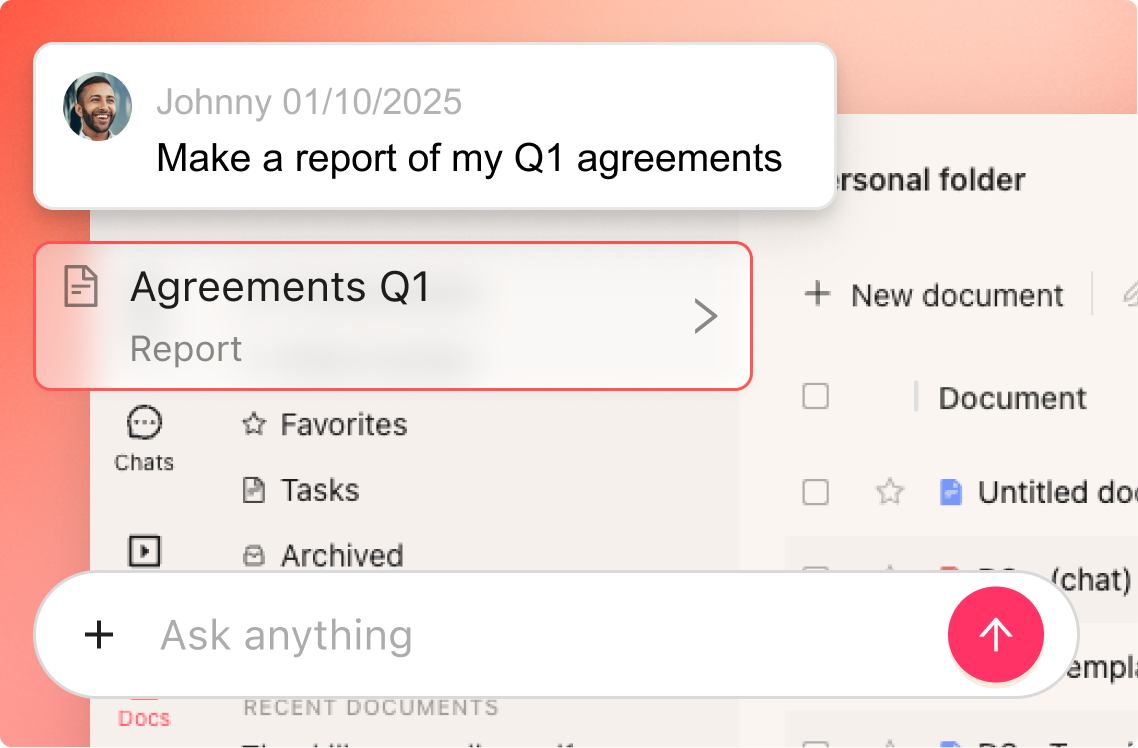Star the Untitled doc to favorite it
The width and height of the screenshot is (1138, 748).
click(x=889, y=492)
